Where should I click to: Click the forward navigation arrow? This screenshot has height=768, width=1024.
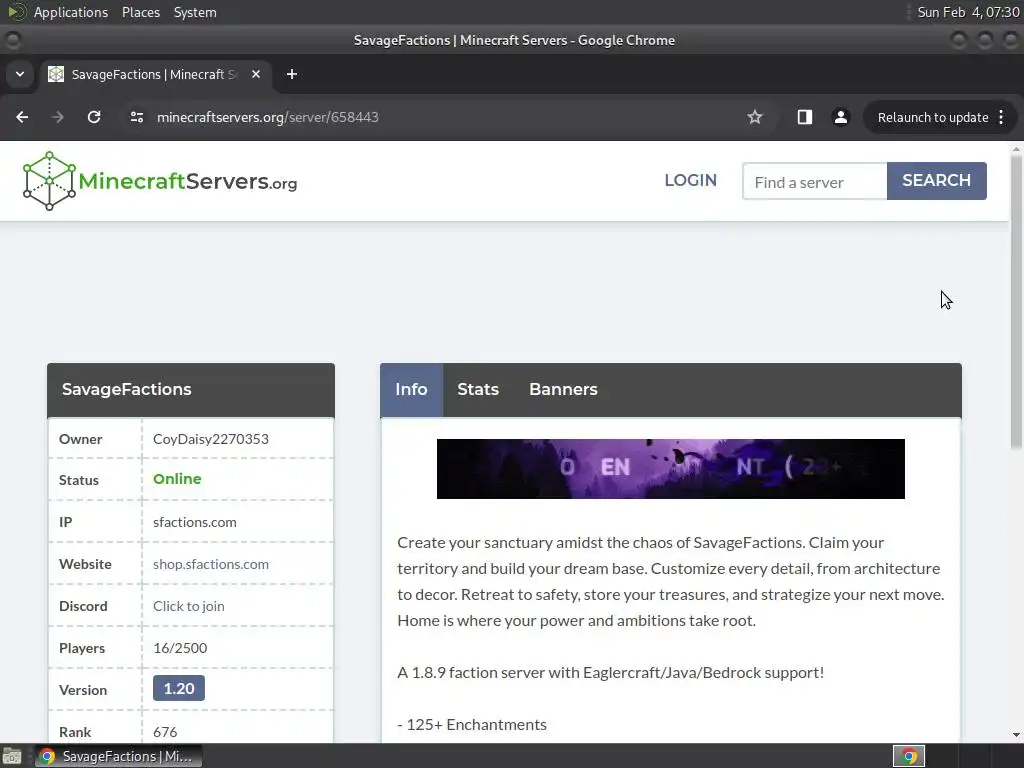(x=57, y=117)
